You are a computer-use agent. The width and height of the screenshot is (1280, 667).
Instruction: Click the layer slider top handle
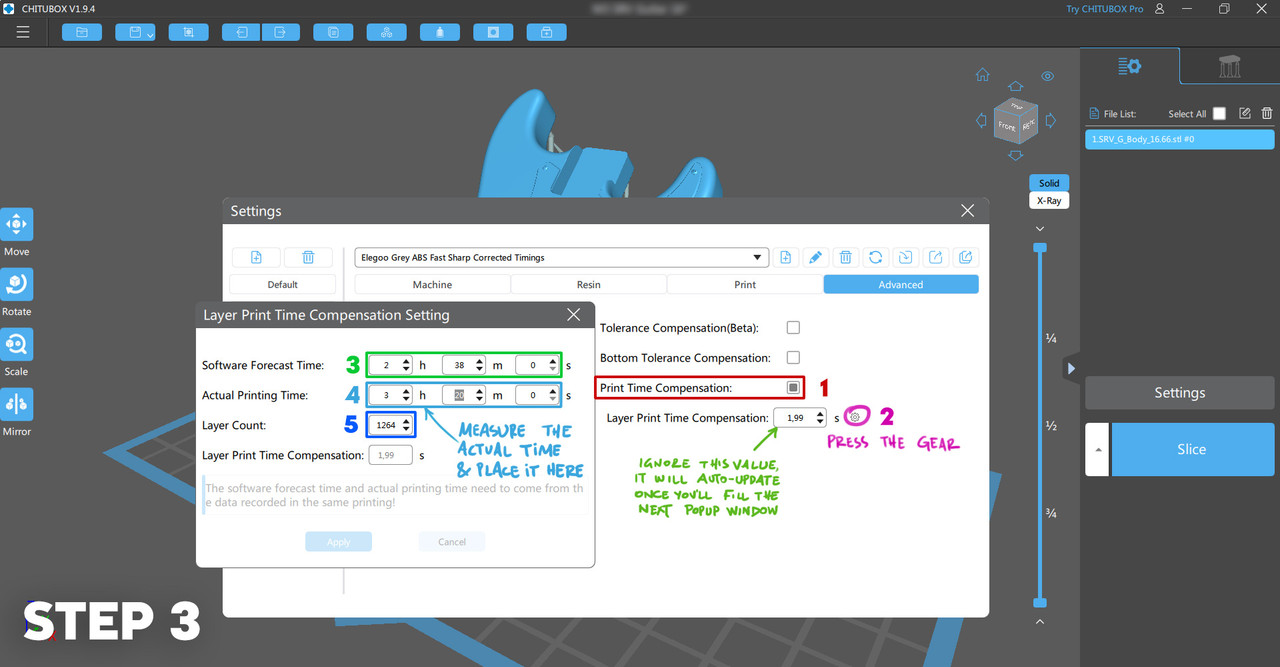[1040, 247]
